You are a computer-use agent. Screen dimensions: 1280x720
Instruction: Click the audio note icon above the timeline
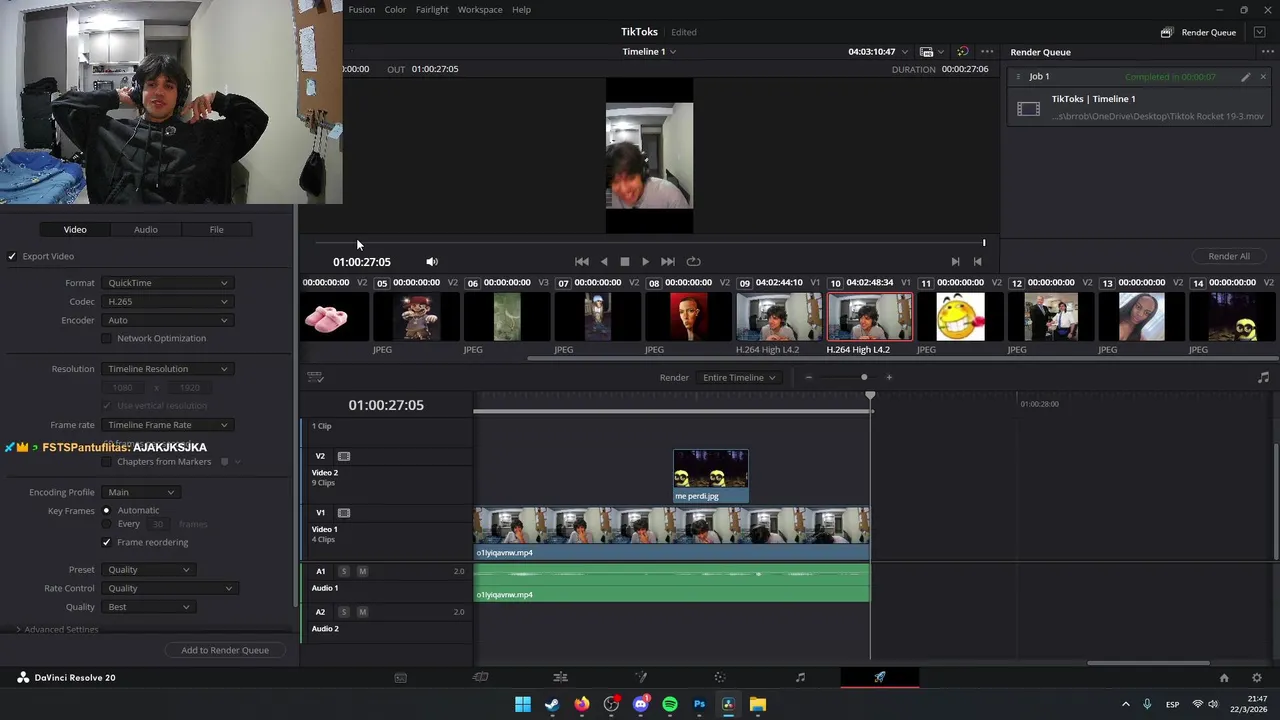[1263, 377]
